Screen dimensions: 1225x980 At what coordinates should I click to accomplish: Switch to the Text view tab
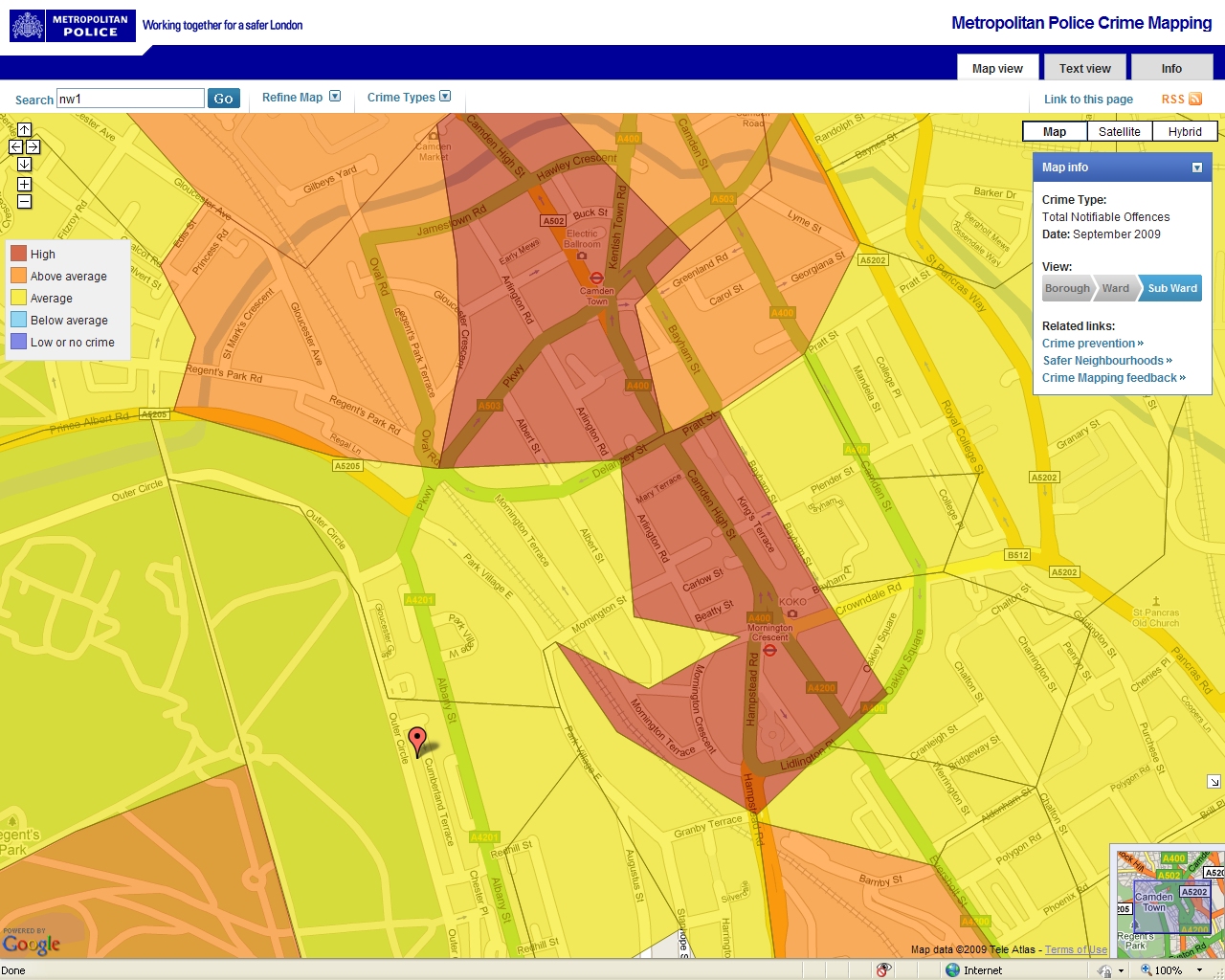coord(1084,68)
